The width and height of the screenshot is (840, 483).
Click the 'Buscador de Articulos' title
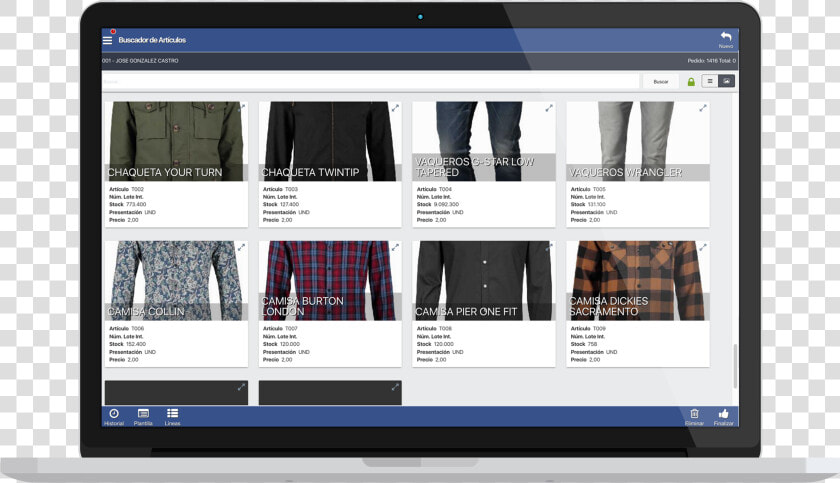click(152, 40)
